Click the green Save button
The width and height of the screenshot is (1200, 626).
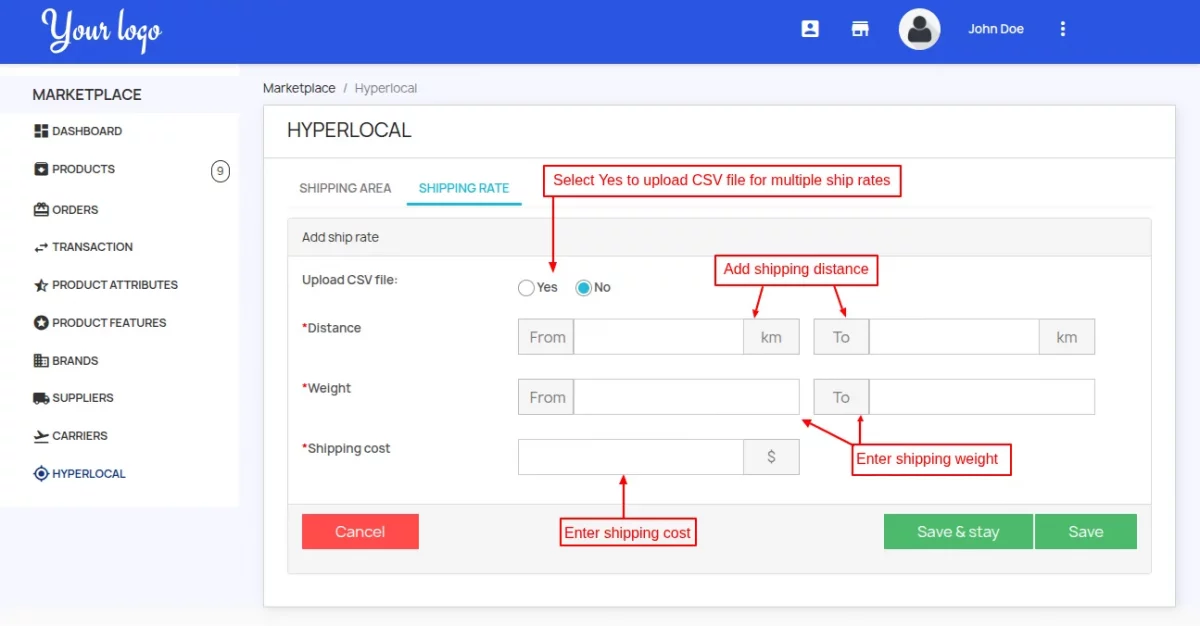(x=1086, y=532)
